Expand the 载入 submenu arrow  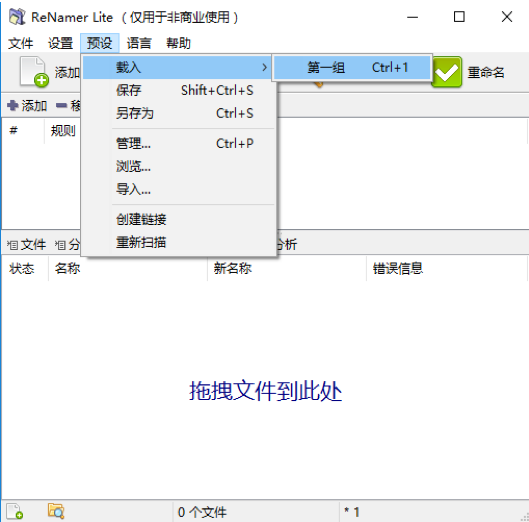point(264,67)
